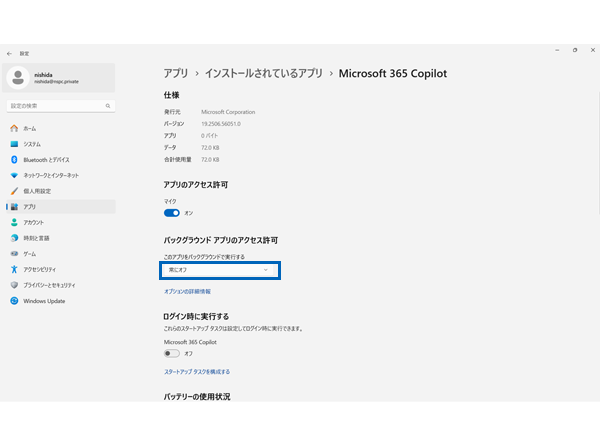Screen dimensions: 600x445
Task: Minimize the Settings window
Action: coord(557,50)
